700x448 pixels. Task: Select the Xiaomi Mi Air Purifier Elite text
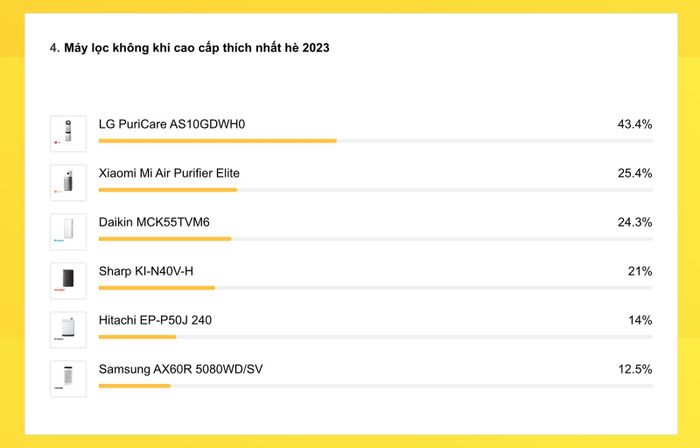169,173
